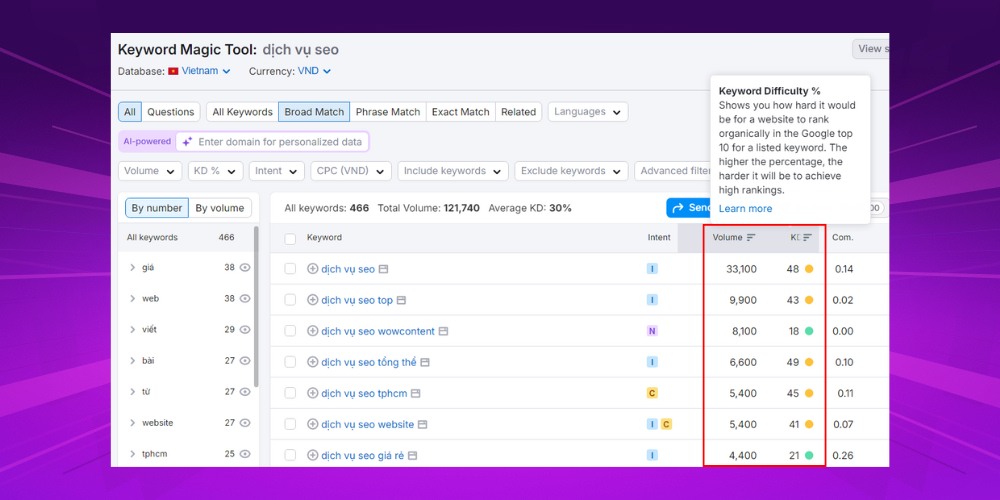This screenshot has height=500, width=1000.
Task: Sort by Volume column sort icon
Action: tap(751, 237)
